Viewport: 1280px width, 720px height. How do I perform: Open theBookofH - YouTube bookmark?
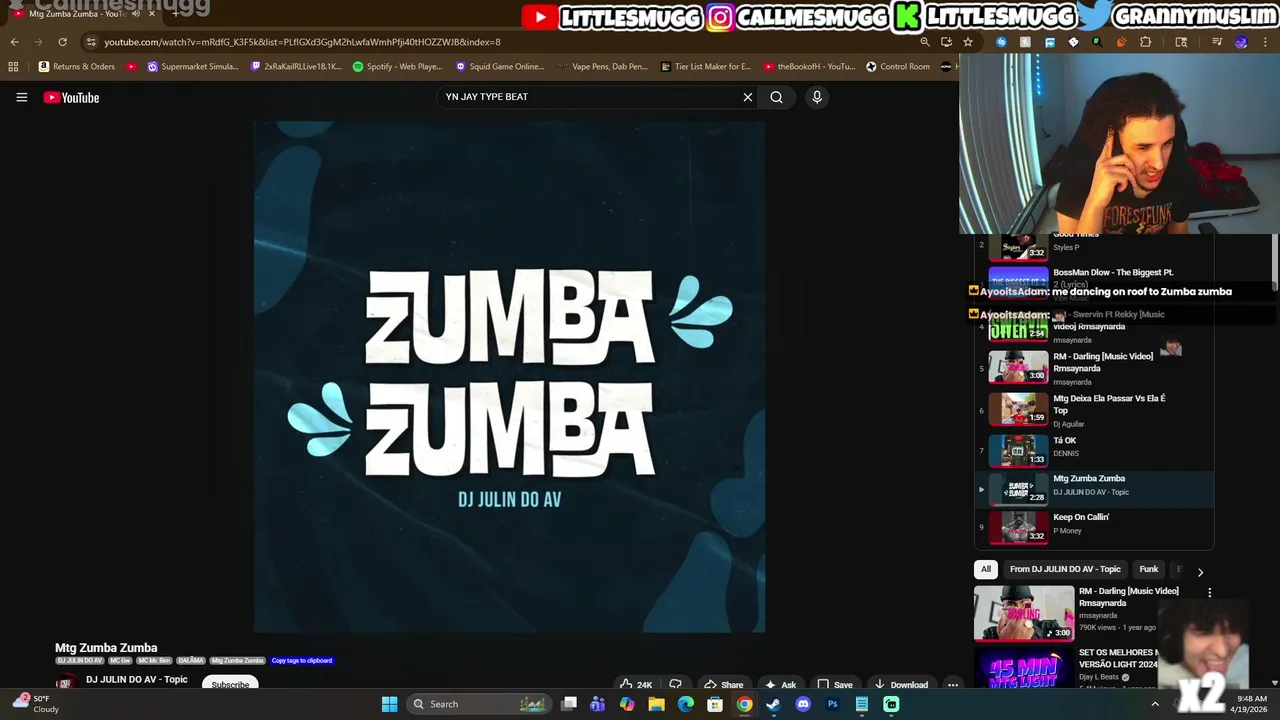[x=809, y=67]
